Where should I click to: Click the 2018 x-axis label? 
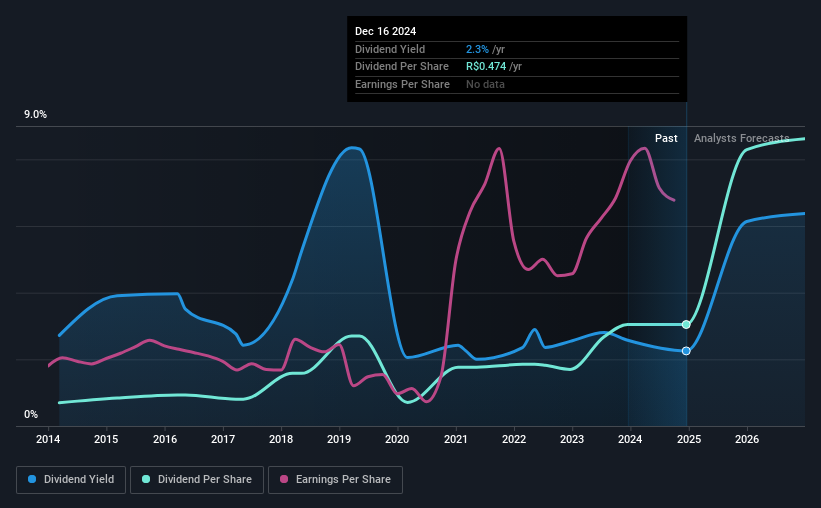point(281,439)
